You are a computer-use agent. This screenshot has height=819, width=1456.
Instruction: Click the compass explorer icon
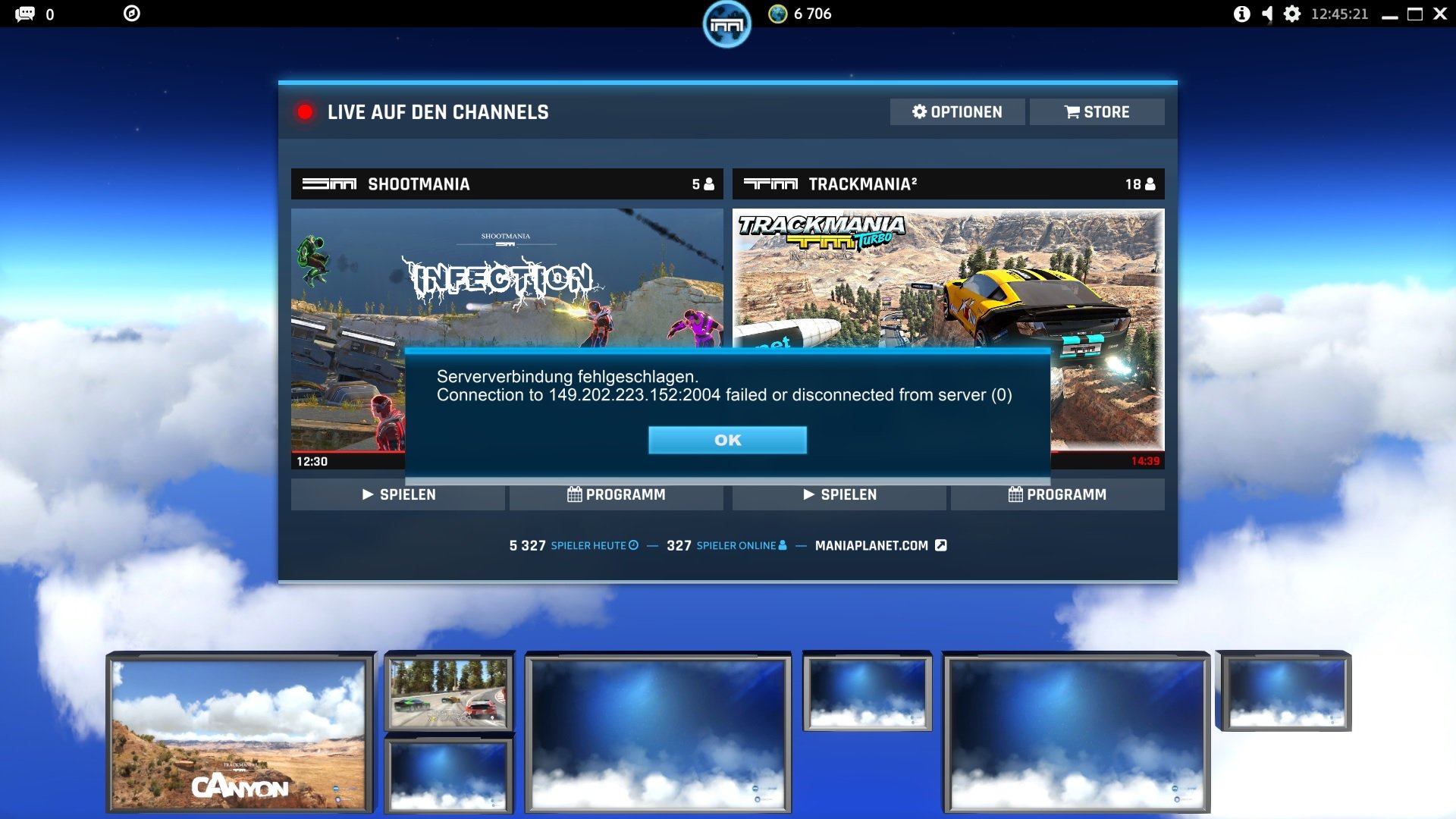coord(132,14)
